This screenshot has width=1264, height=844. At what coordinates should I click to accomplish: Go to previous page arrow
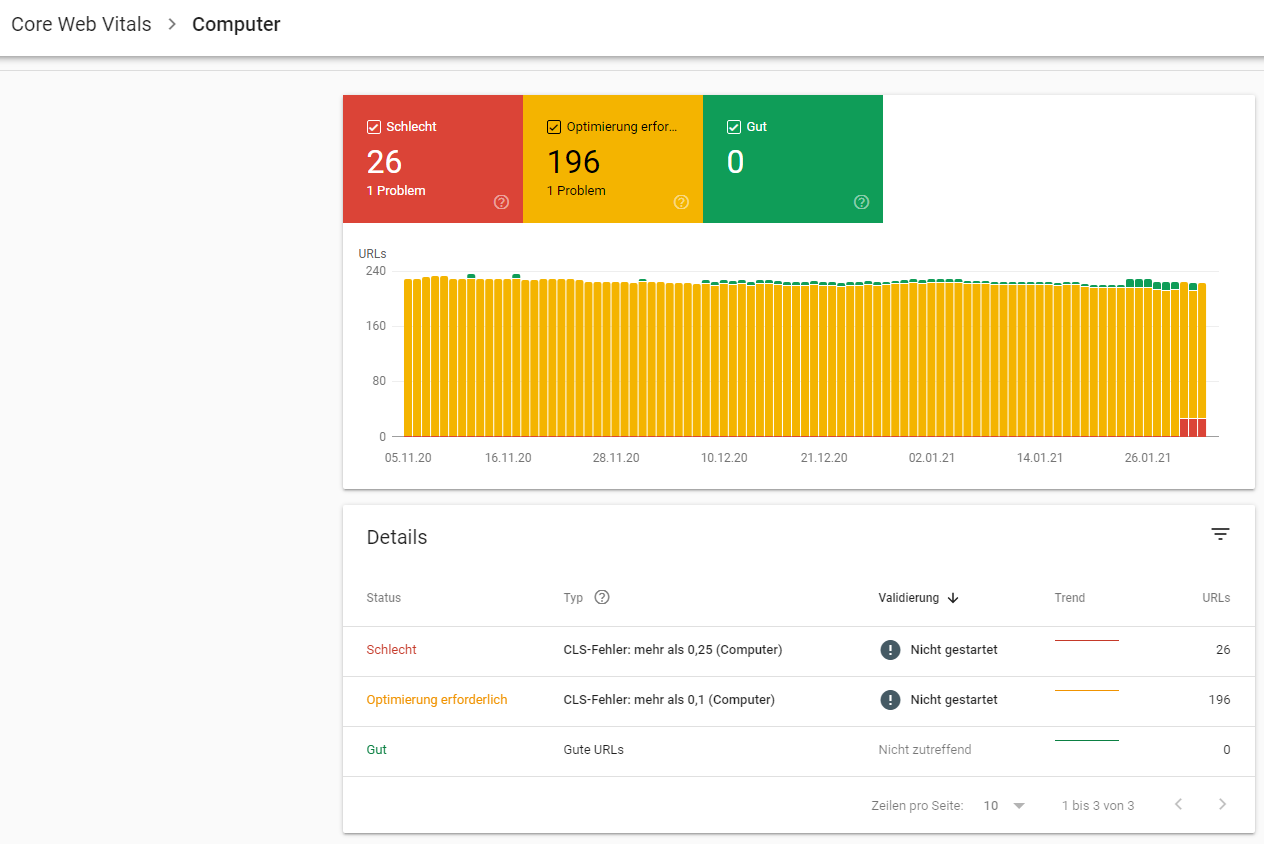pyautogui.click(x=1179, y=805)
